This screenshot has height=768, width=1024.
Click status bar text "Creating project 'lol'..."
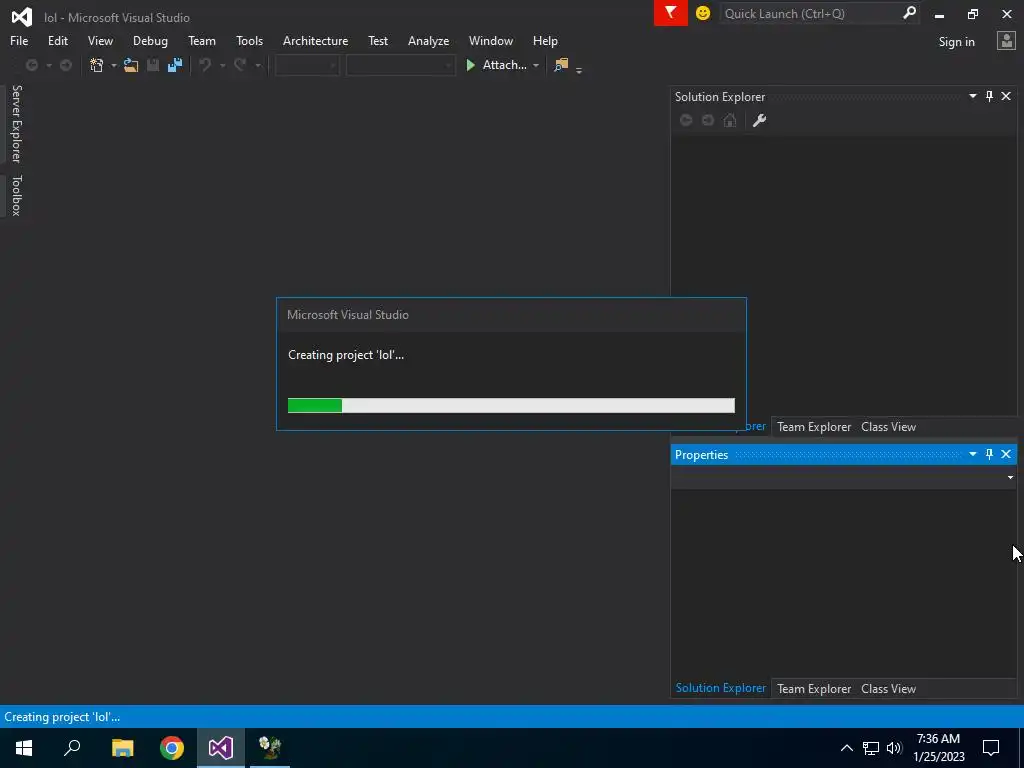(x=62, y=716)
